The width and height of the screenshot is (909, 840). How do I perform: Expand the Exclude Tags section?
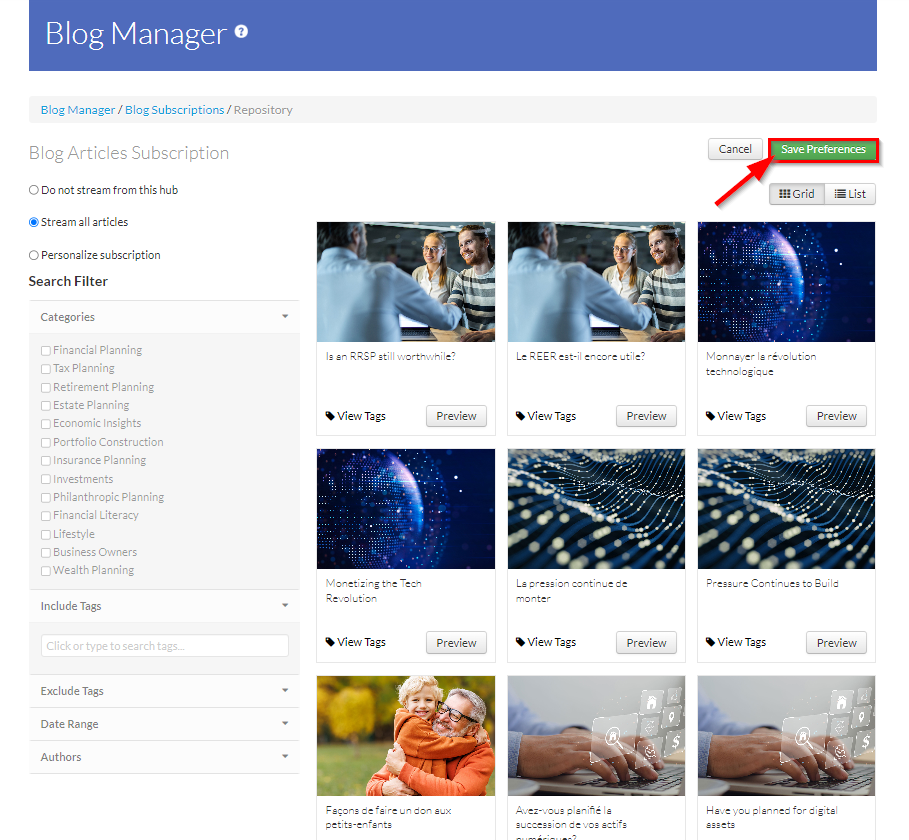[x=164, y=691]
